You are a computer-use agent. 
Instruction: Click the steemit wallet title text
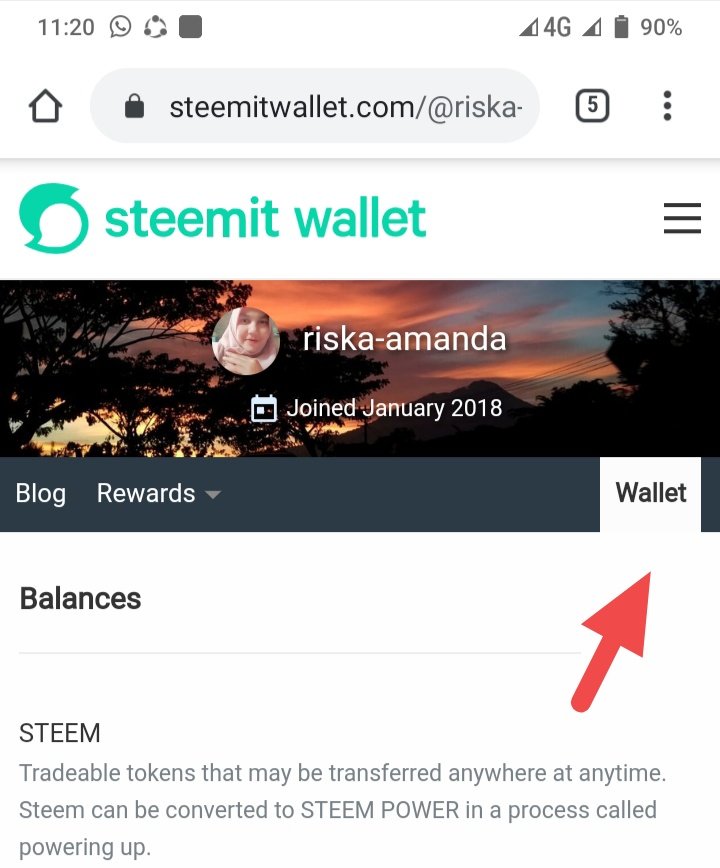pyautogui.click(x=266, y=218)
